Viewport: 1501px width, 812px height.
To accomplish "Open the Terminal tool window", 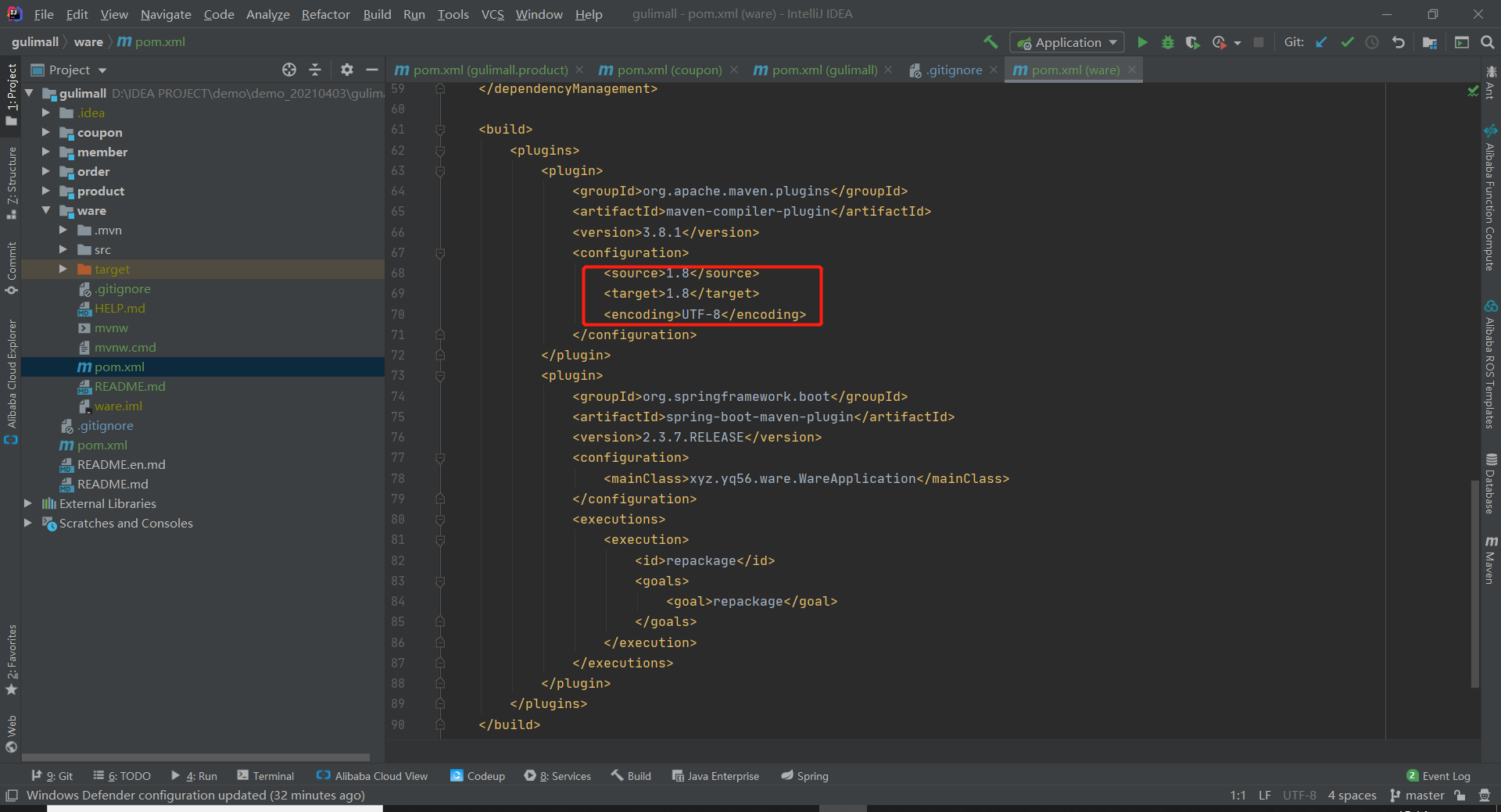I will point(266,775).
